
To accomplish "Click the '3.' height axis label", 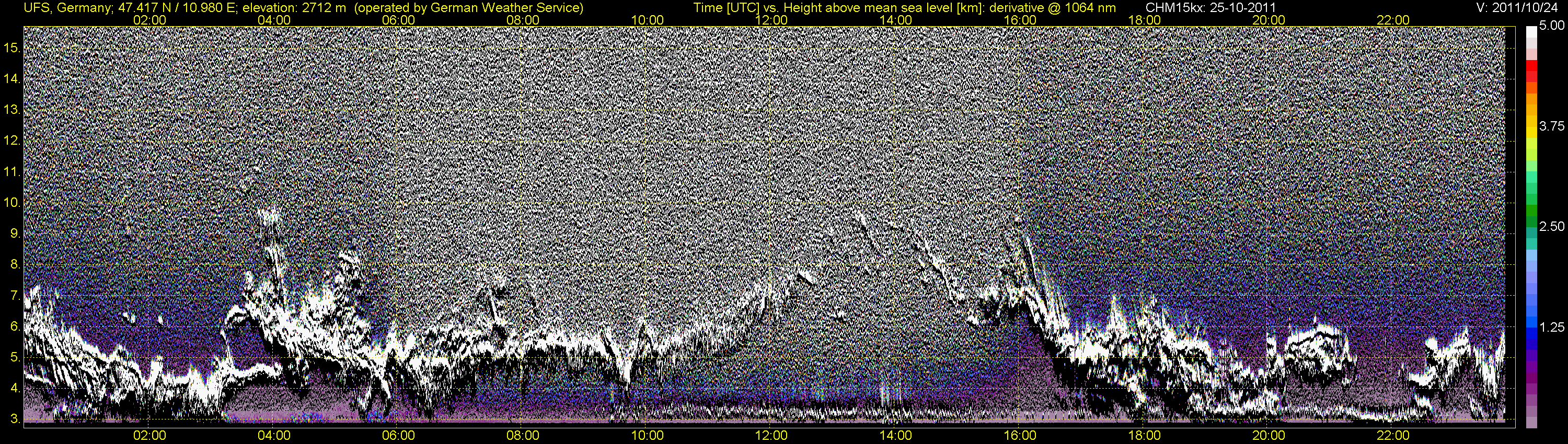I will 15,419.
